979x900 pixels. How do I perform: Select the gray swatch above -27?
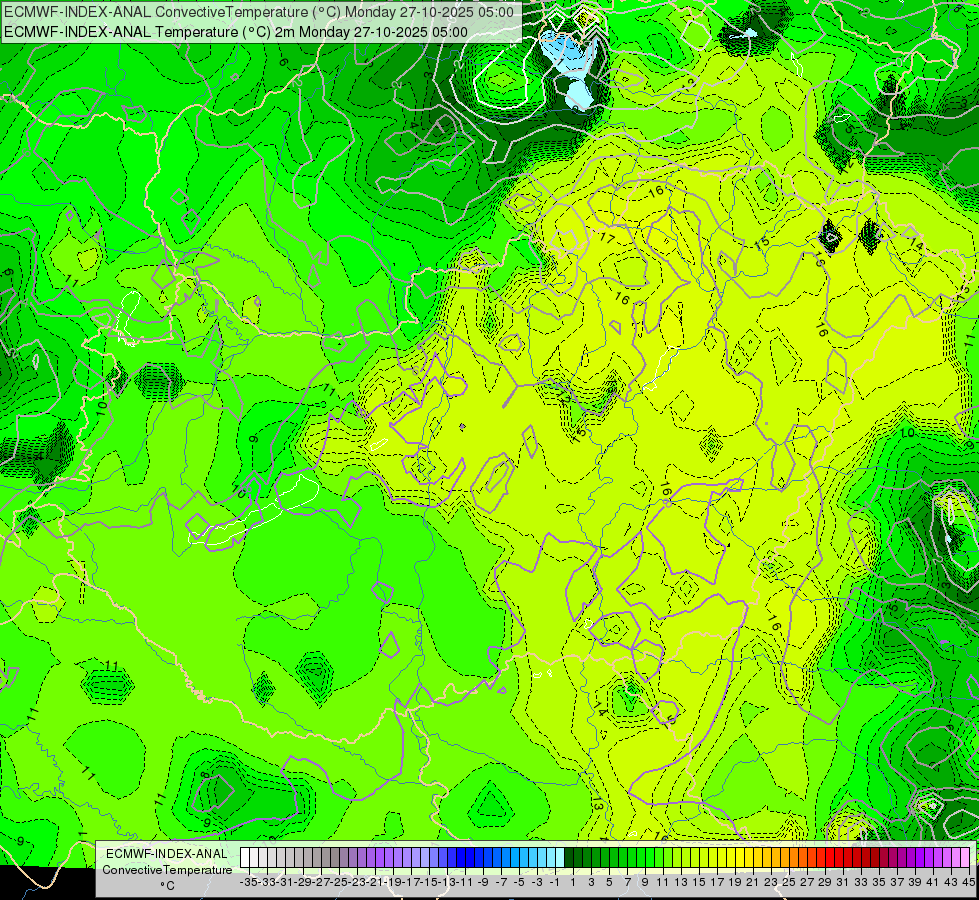(317, 857)
